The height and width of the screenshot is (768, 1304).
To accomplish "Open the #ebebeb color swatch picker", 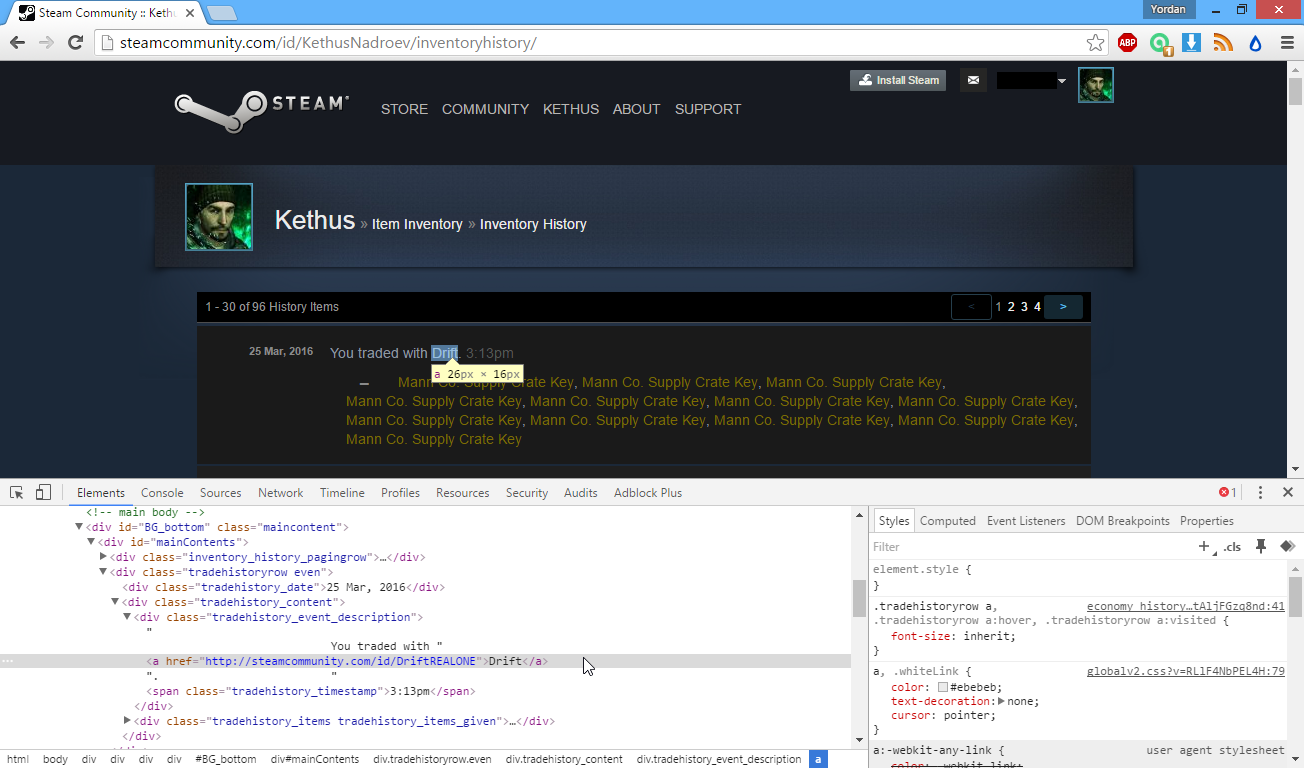I will (943, 687).
